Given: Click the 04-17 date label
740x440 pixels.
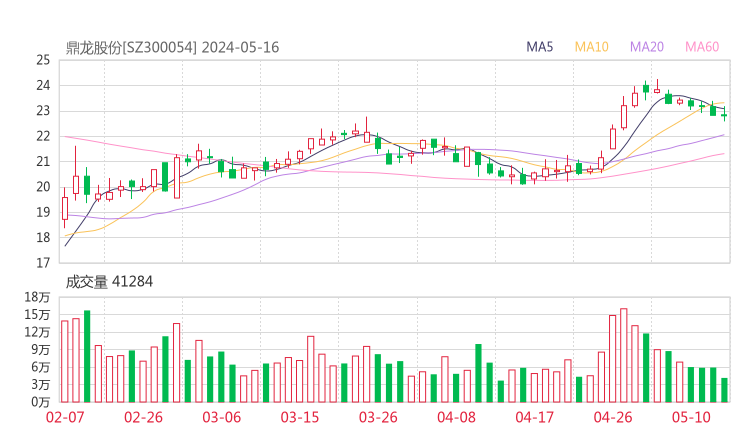Looking at the screenshot, I should [535, 417].
